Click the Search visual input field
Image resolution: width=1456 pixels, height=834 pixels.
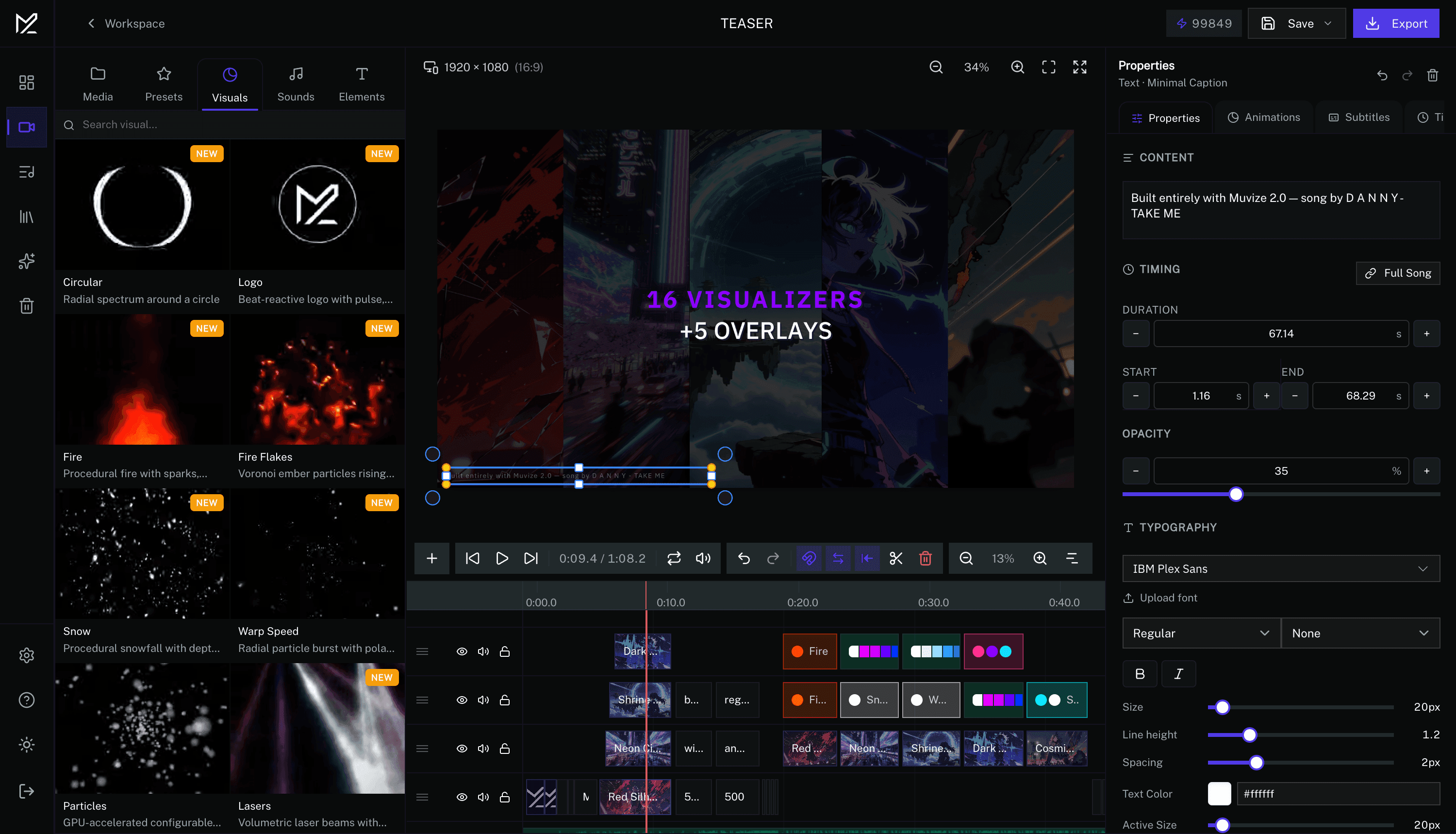click(230, 125)
